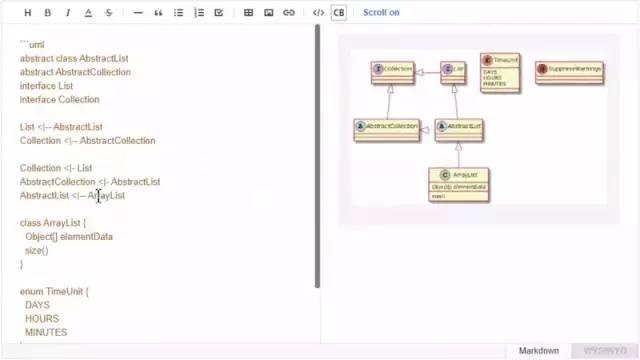Click the '```uml' opening line

[32, 44]
